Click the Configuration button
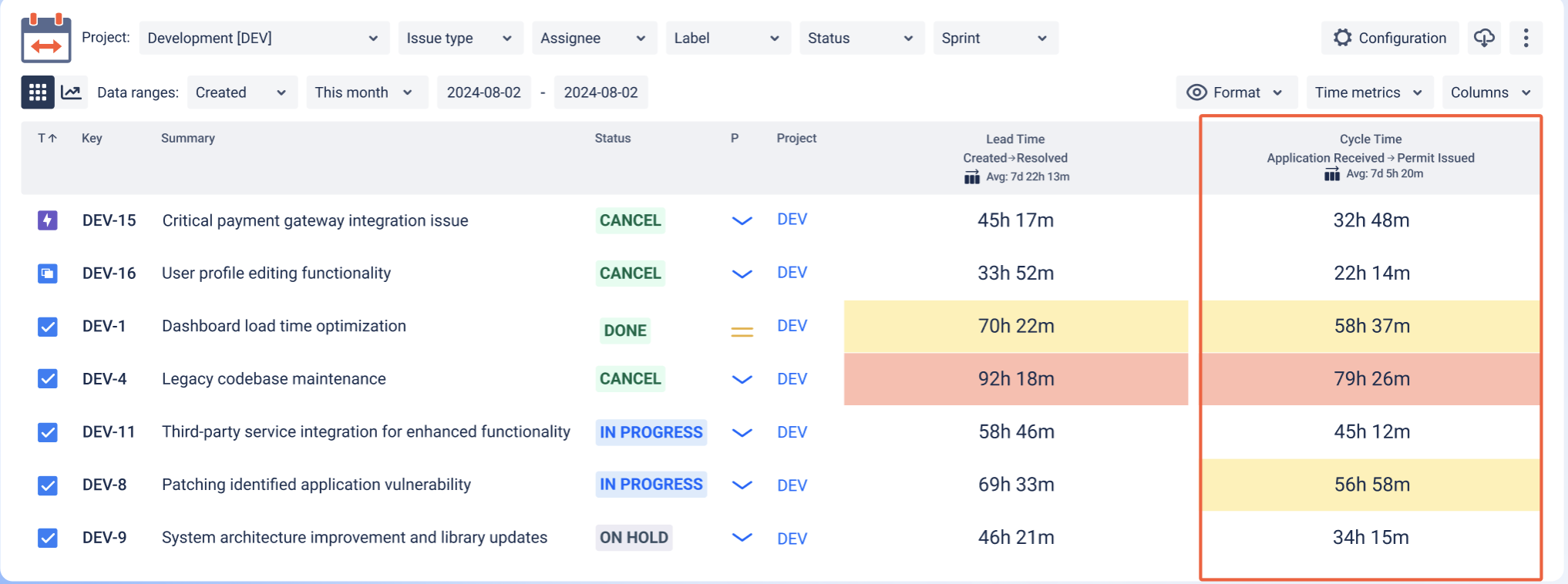The image size is (1568, 584). [x=1390, y=38]
